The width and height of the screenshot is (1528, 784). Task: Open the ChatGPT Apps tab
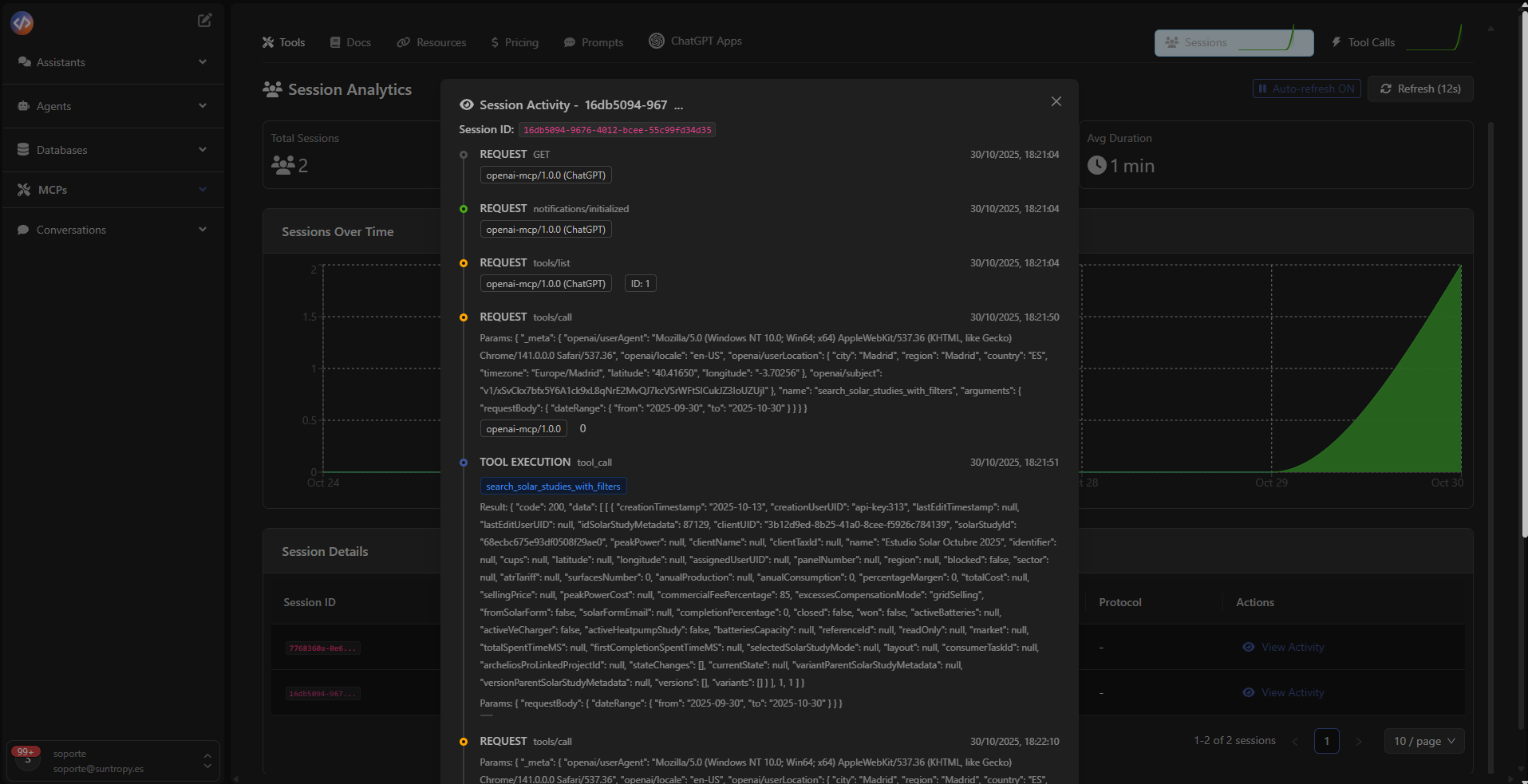(x=695, y=41)
